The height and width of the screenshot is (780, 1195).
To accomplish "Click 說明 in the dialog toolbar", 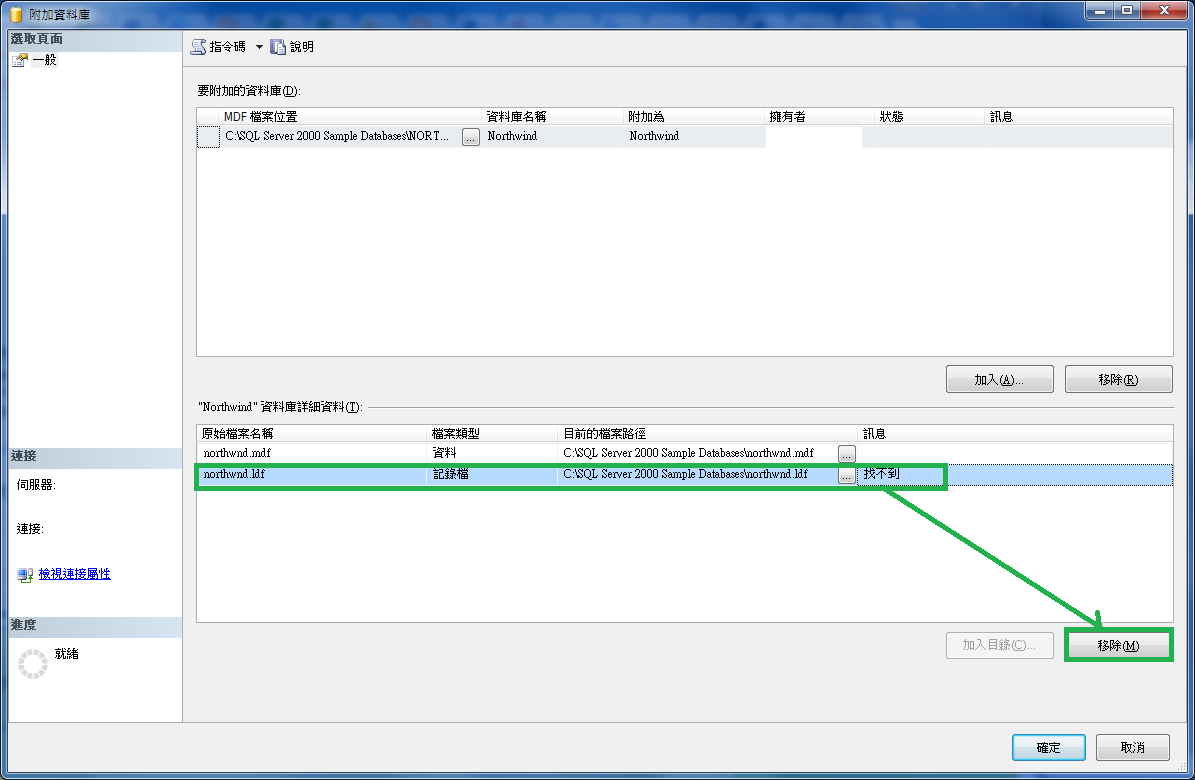I will click(298, 46).
